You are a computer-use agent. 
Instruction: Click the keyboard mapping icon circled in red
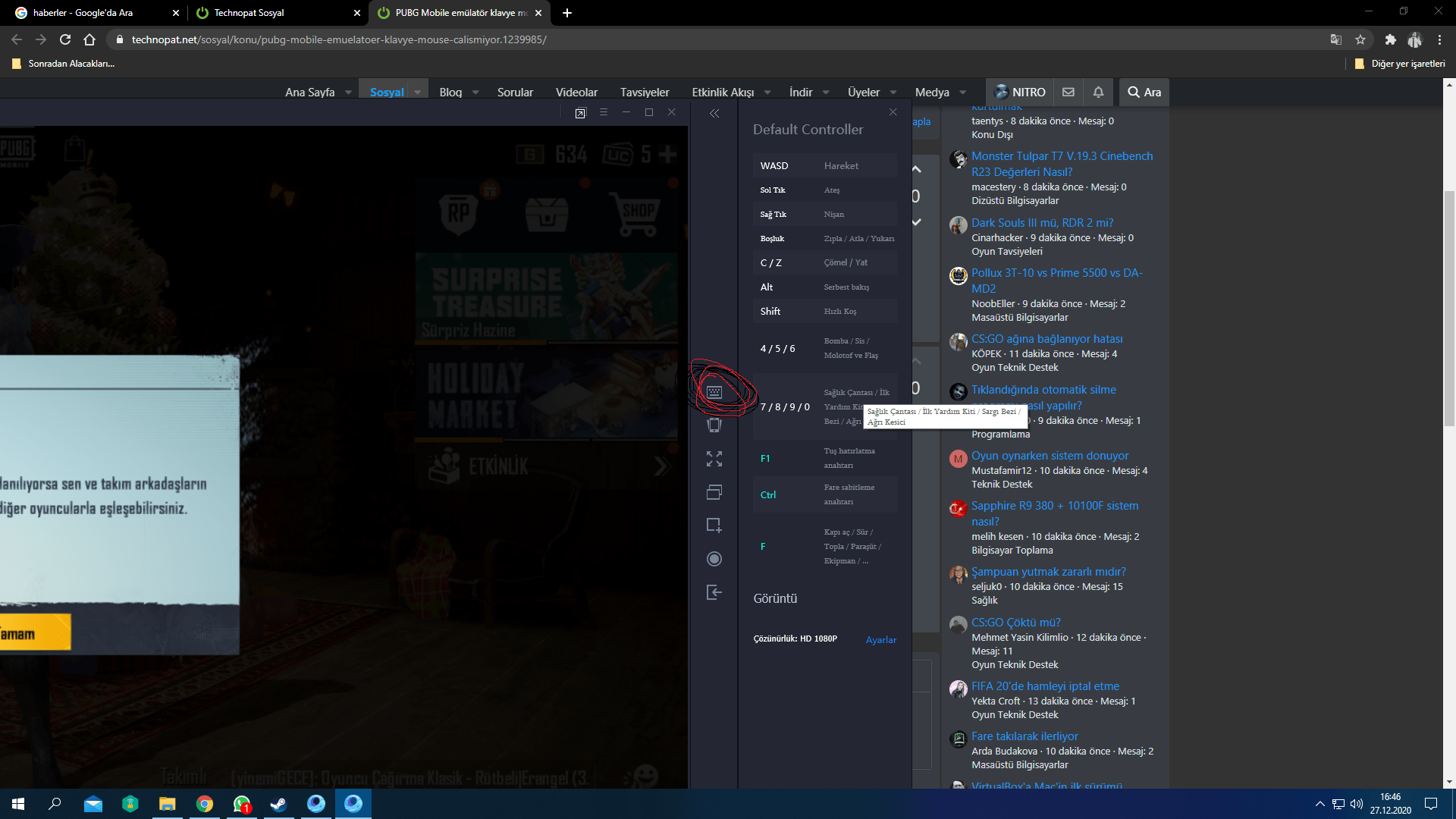pos(714,392)
